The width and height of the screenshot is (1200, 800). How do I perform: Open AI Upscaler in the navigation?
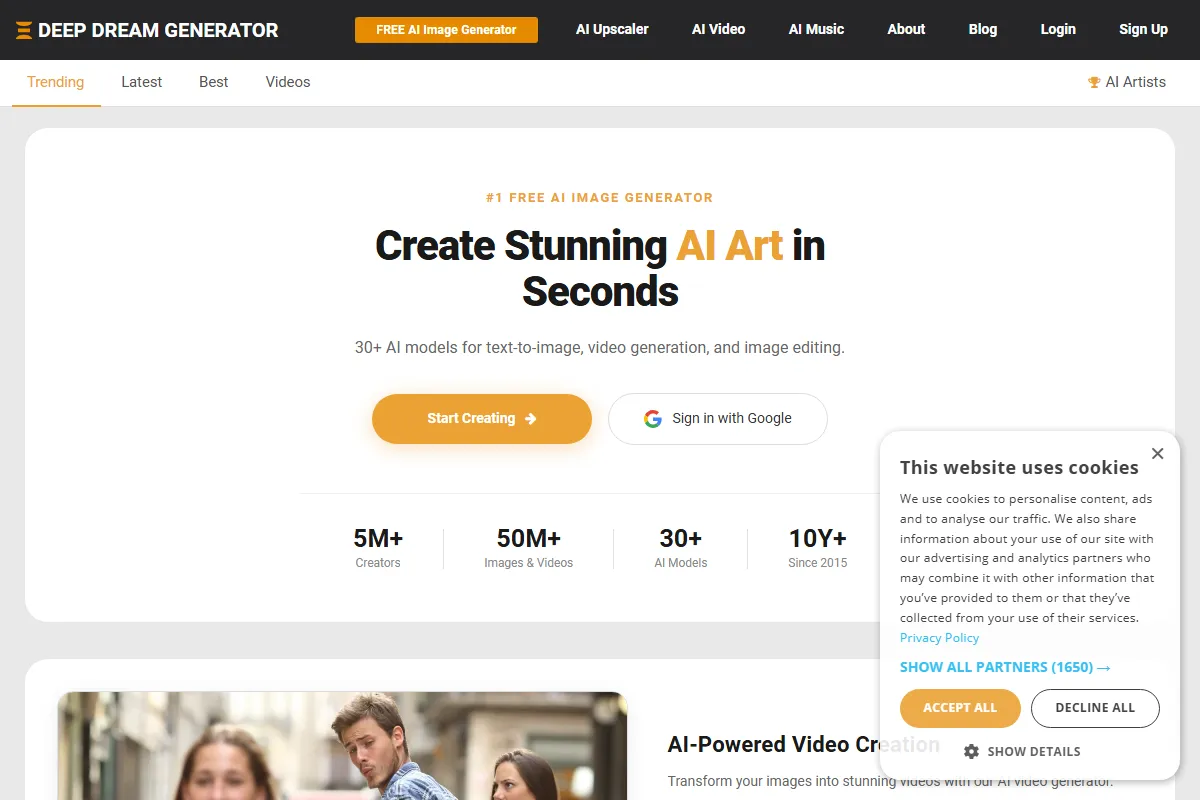click(612, 29)
